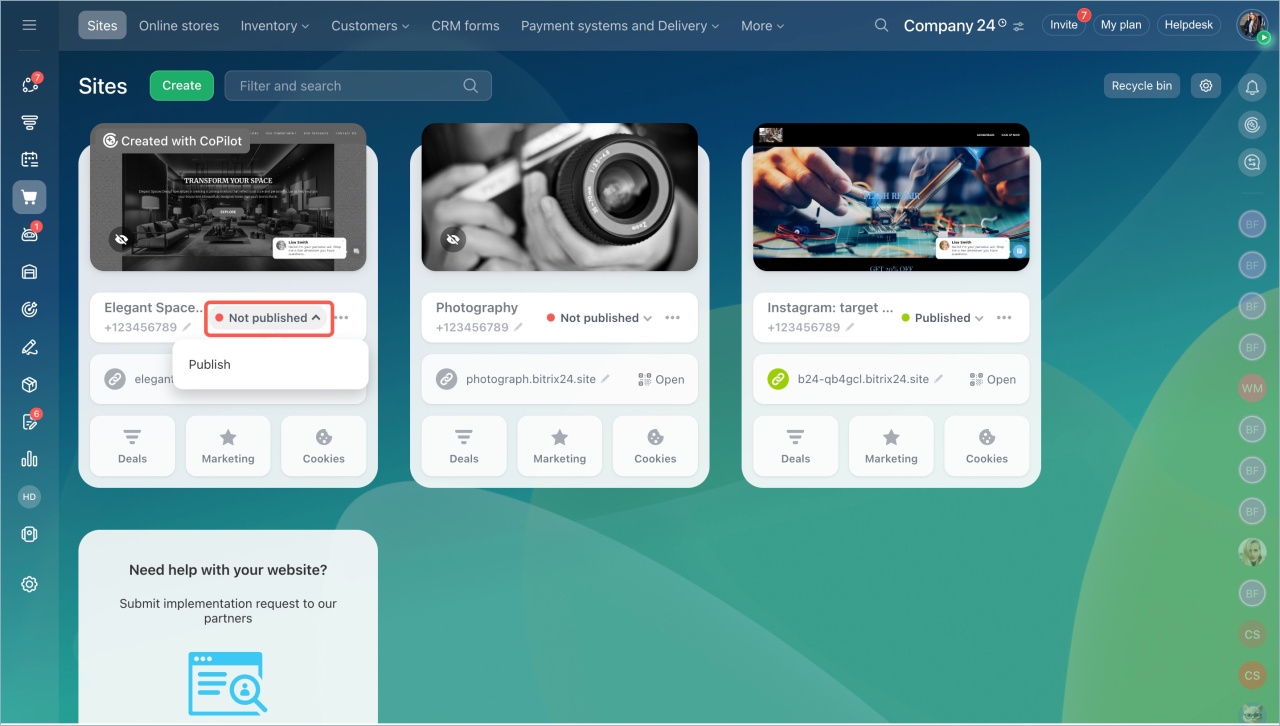Select the shopping cart sidebar icon
The width and height of the screenshot is (1280, 726).
point(30,197)
